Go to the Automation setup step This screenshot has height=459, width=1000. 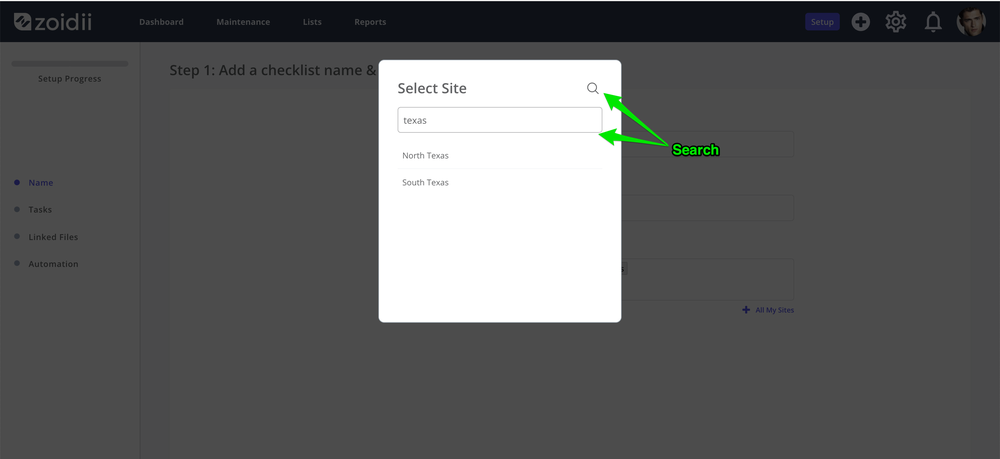point(54,264)
